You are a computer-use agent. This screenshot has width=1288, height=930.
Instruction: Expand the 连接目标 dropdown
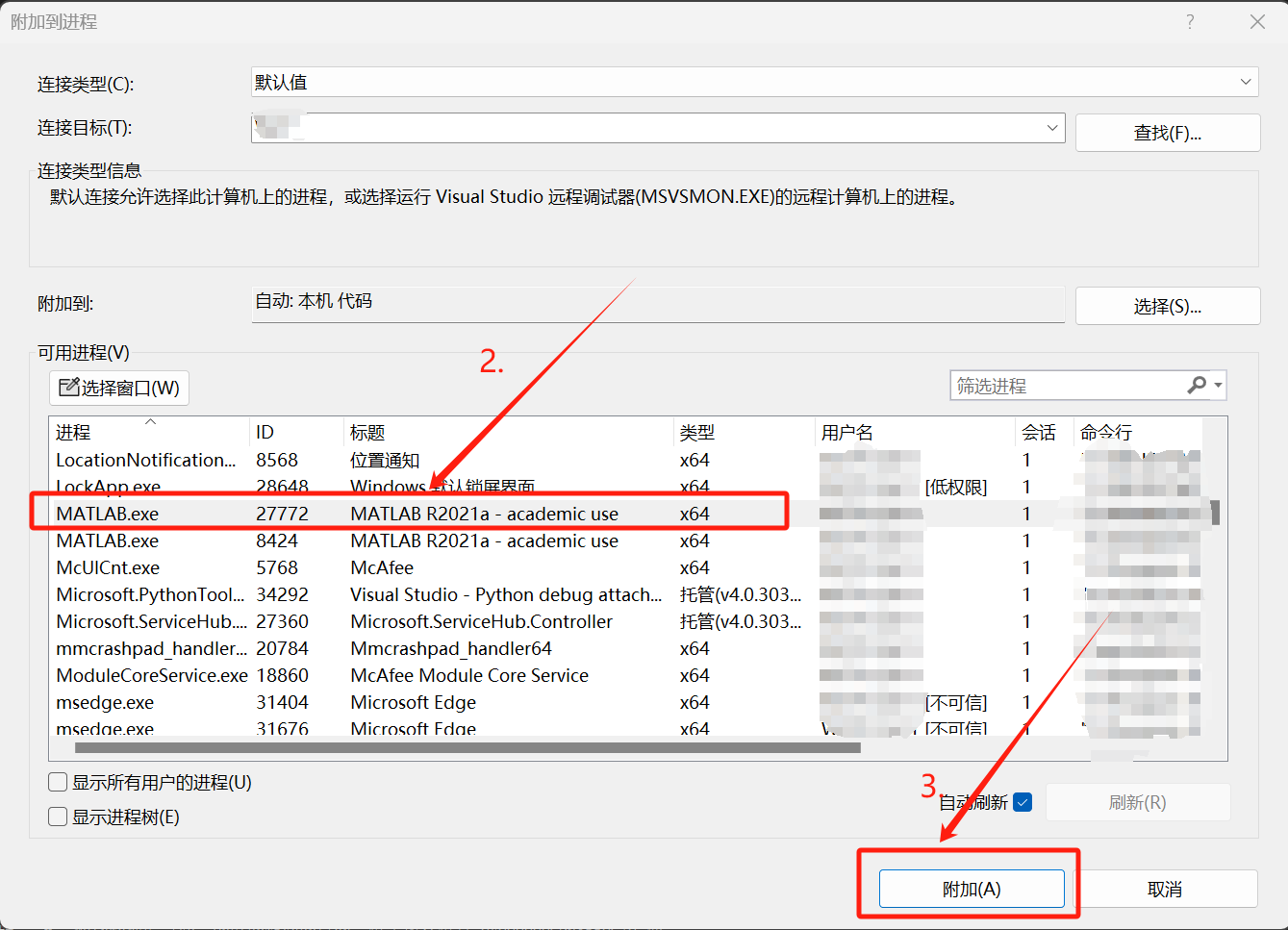tap(1051, 127)
